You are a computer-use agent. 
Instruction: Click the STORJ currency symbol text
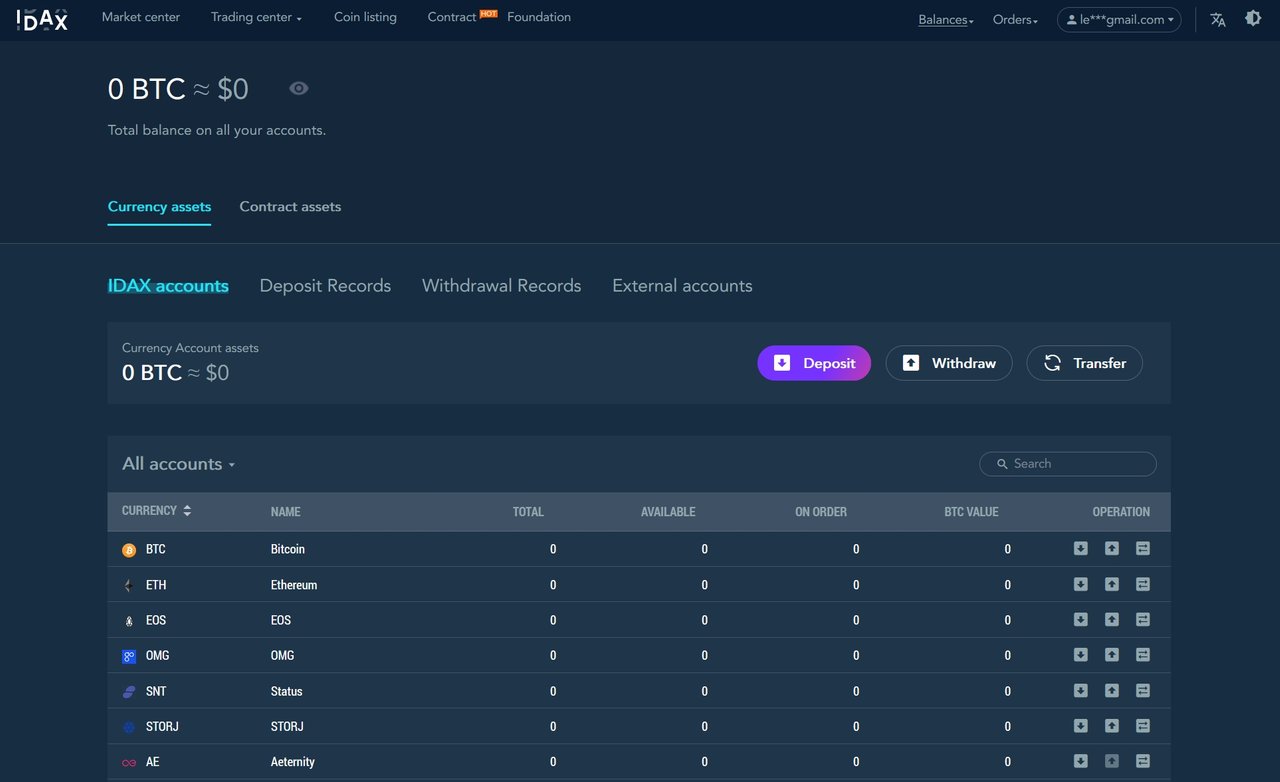pos(162,727)
